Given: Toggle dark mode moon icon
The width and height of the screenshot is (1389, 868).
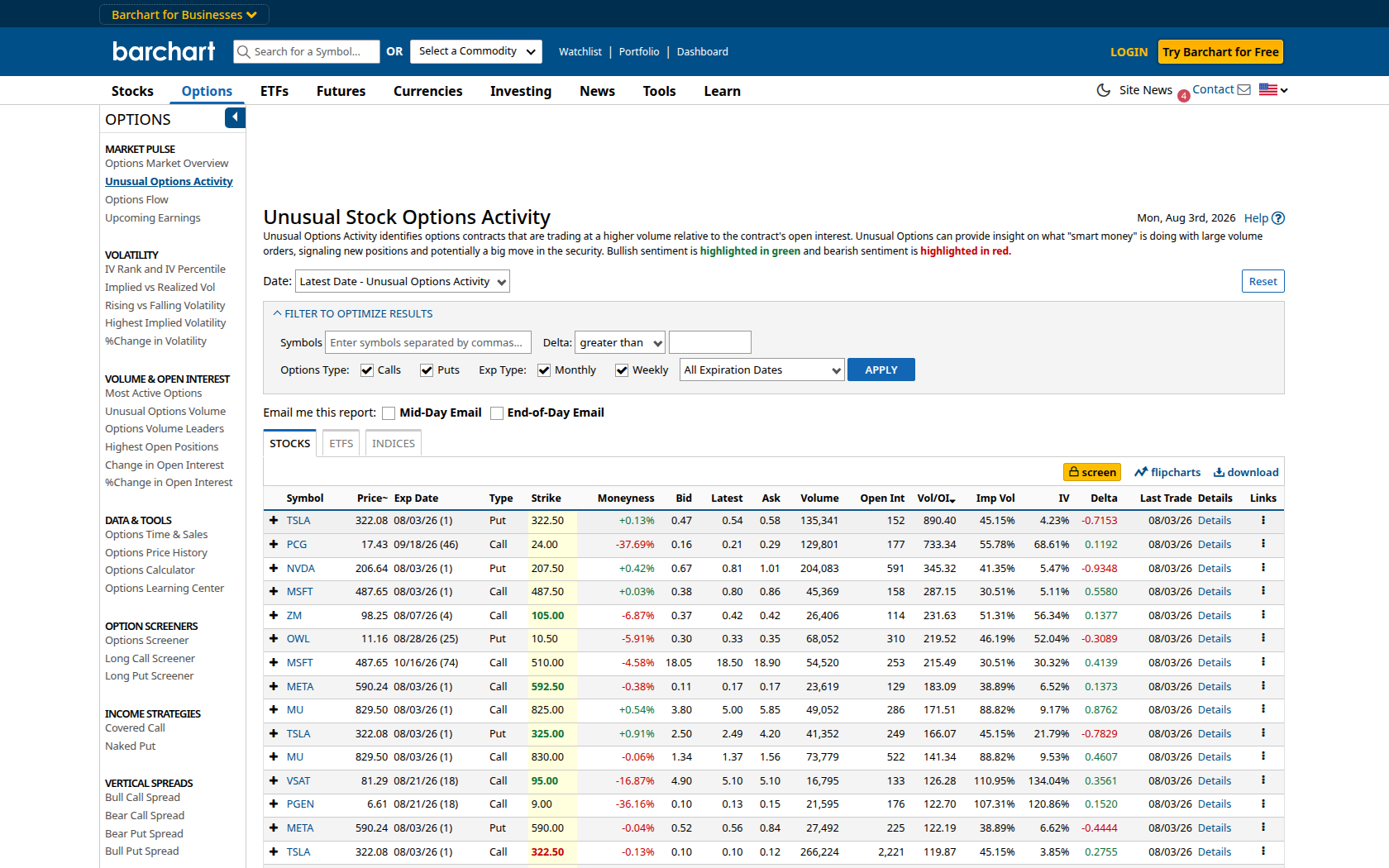Looking at the screenshot, I should (x=1103, y=90).
